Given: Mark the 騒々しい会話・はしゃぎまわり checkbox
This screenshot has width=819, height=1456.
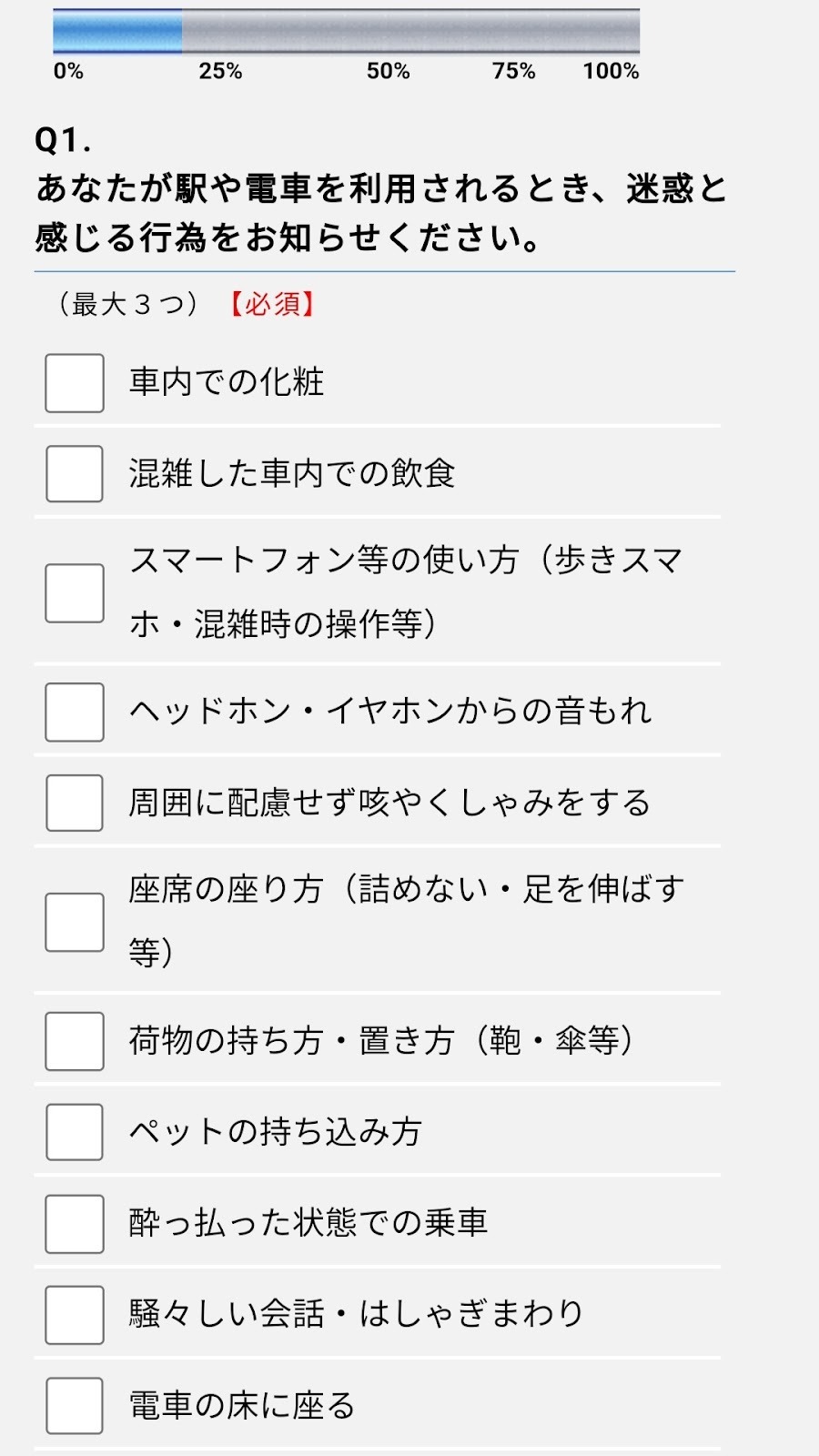Looking at the screenshot, I should click(75, 1315).
